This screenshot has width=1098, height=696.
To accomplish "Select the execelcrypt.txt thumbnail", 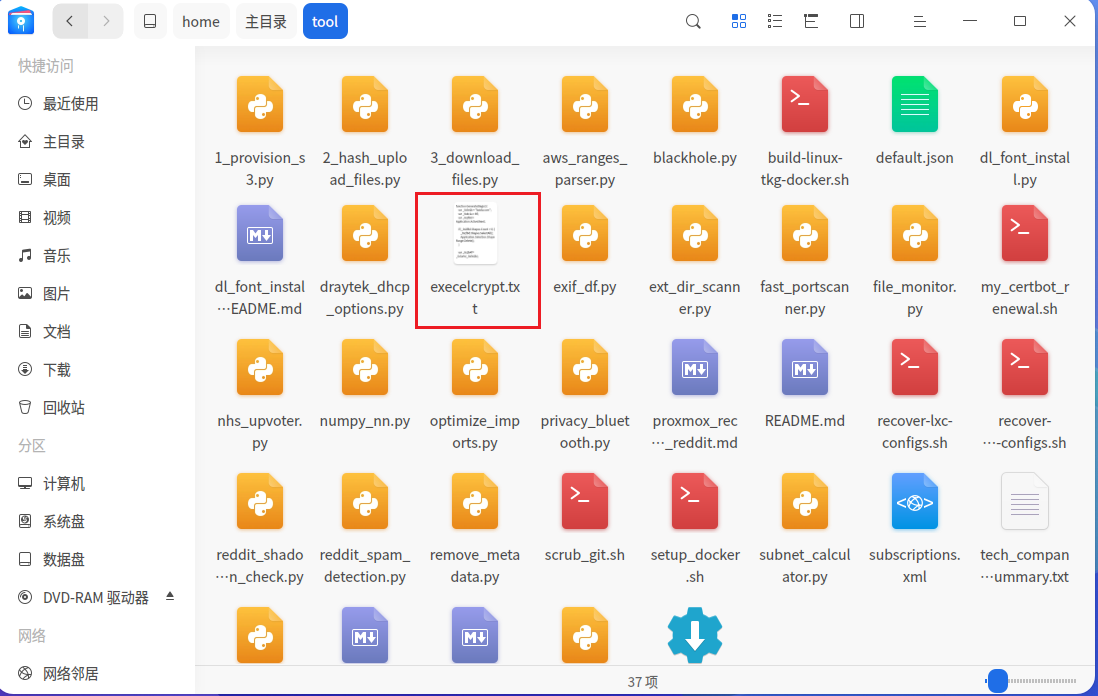I will pyautogui.click(x=475, y=233).
